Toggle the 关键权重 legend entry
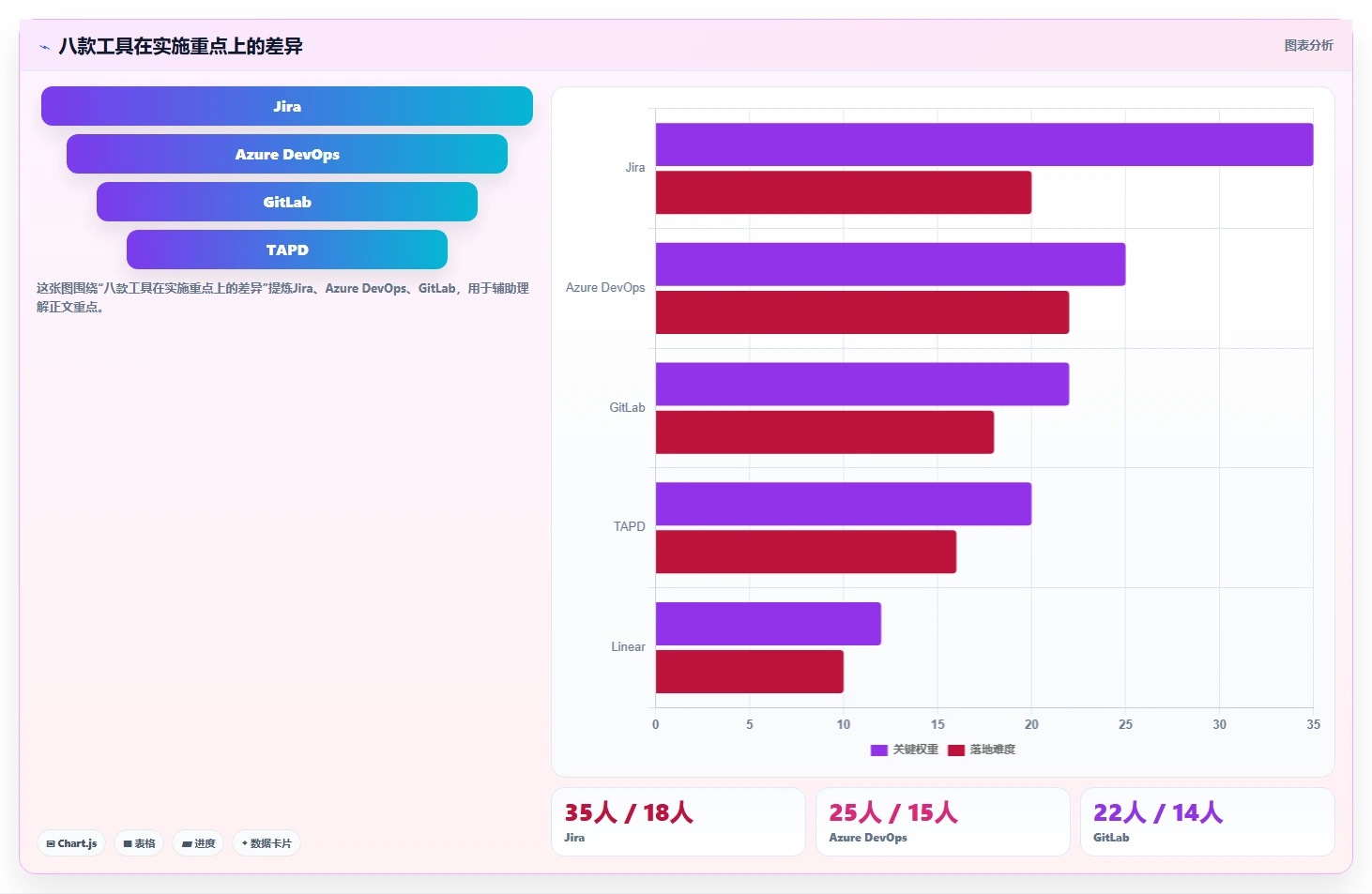 point(905,750)
